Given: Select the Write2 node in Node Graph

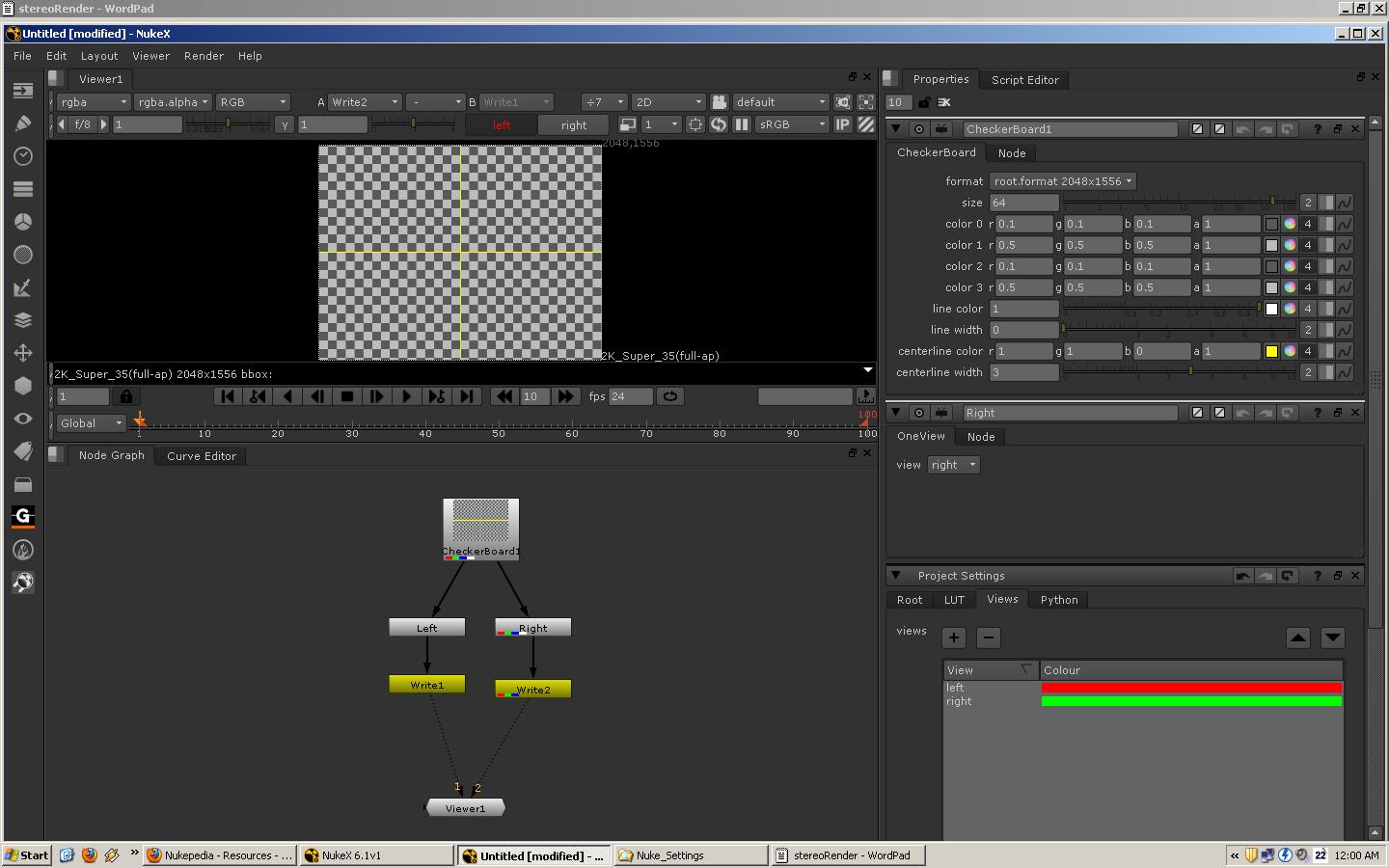Looking at the screenshot, I should point(533,690).
